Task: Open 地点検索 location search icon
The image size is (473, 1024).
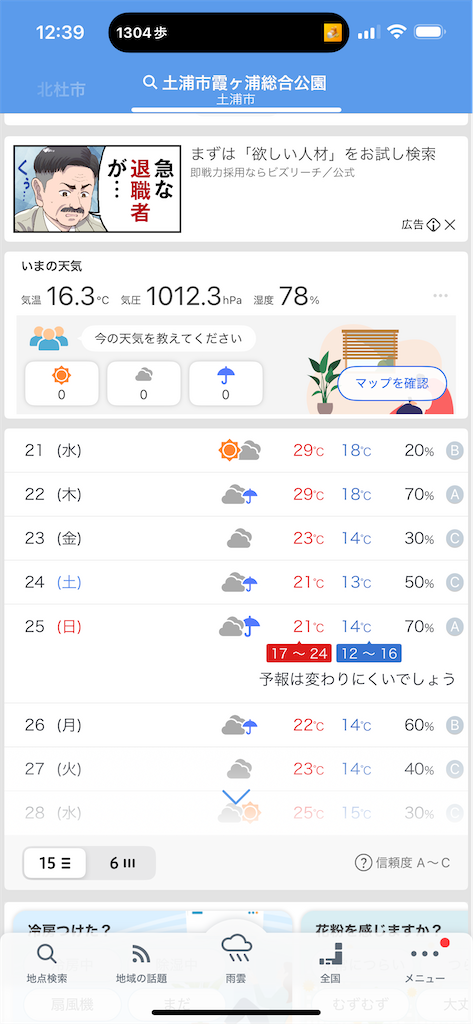Action: (46, 963)
